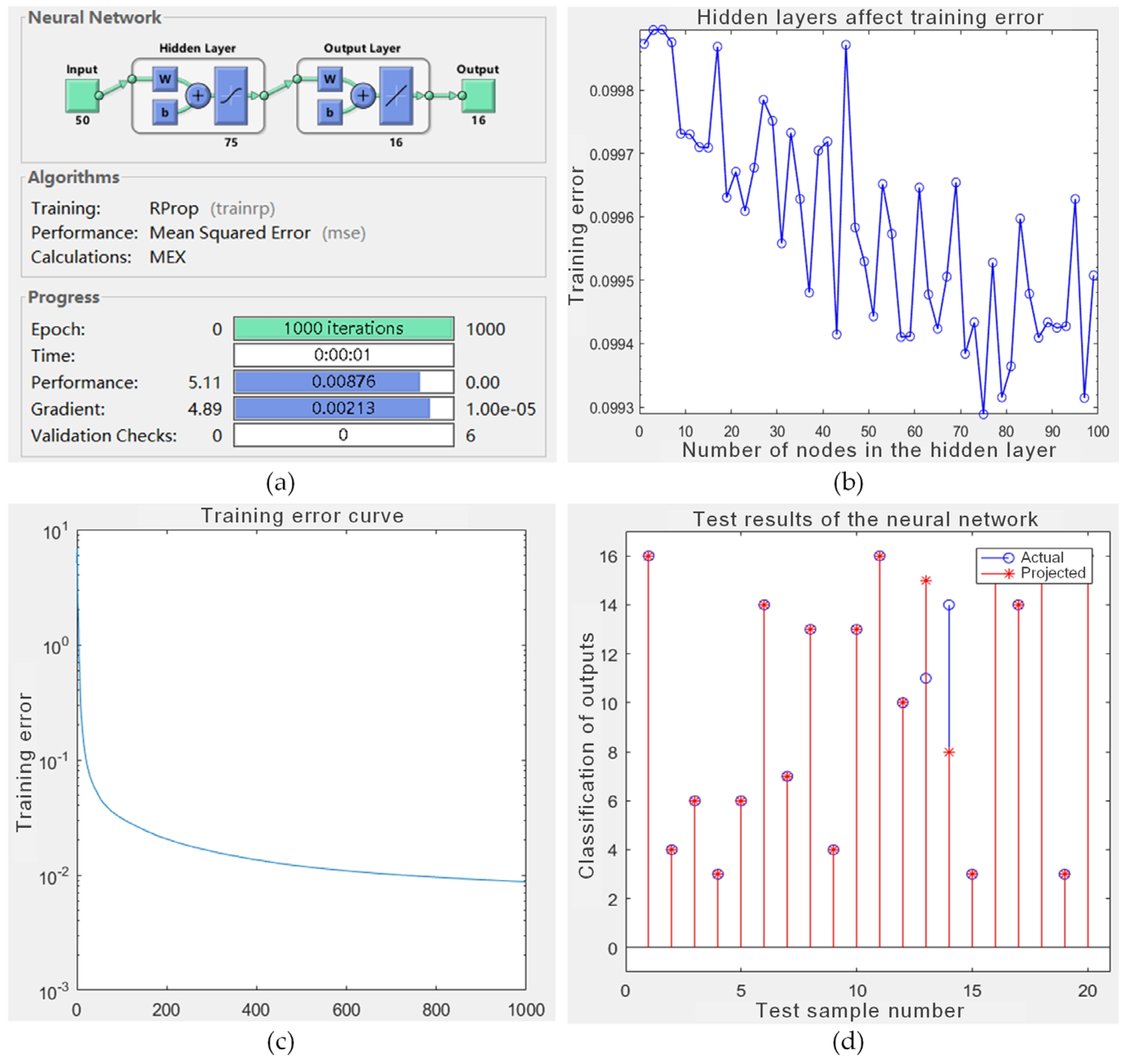
Task: Click the Gradient progress bar showing 0.00213
Action: point(343,408)
